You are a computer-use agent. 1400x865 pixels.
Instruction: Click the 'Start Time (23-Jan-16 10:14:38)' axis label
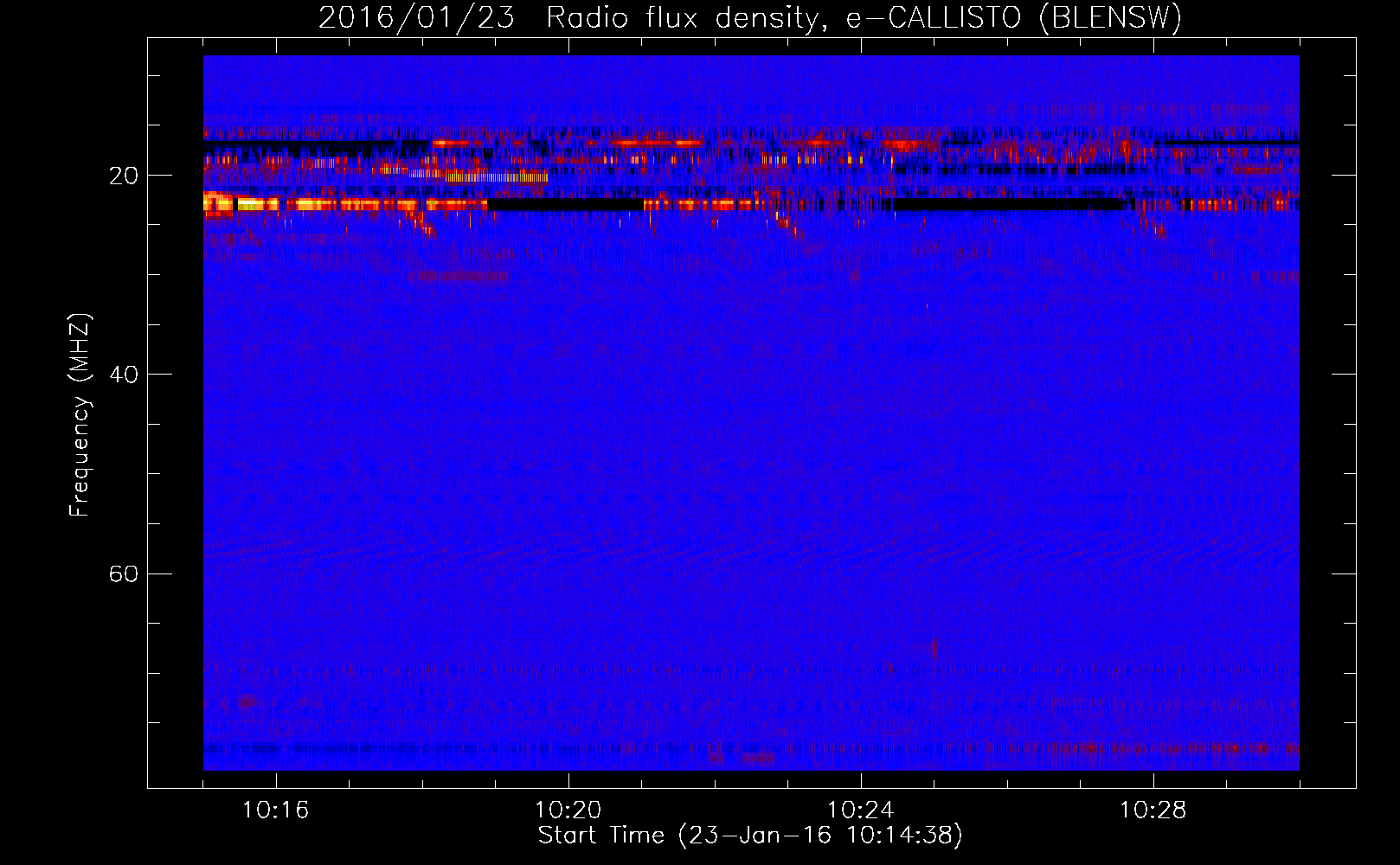click(x=749, y=836)
